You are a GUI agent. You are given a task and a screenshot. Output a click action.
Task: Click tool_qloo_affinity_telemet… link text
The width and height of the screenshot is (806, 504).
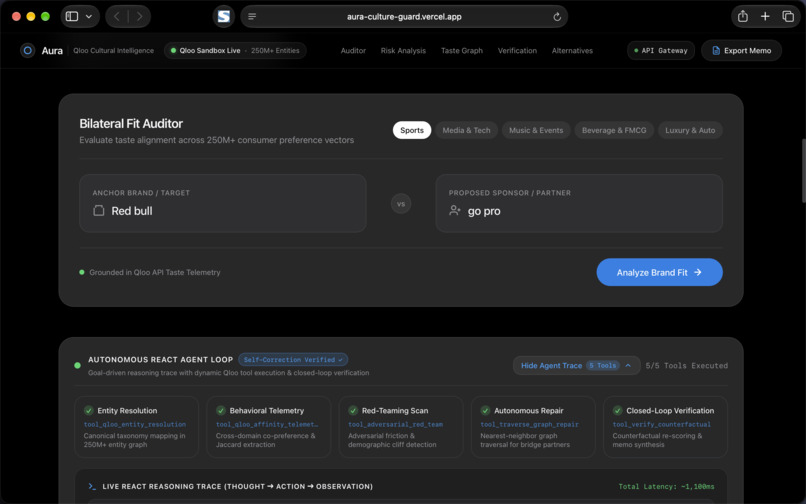[x=267, y=424]
